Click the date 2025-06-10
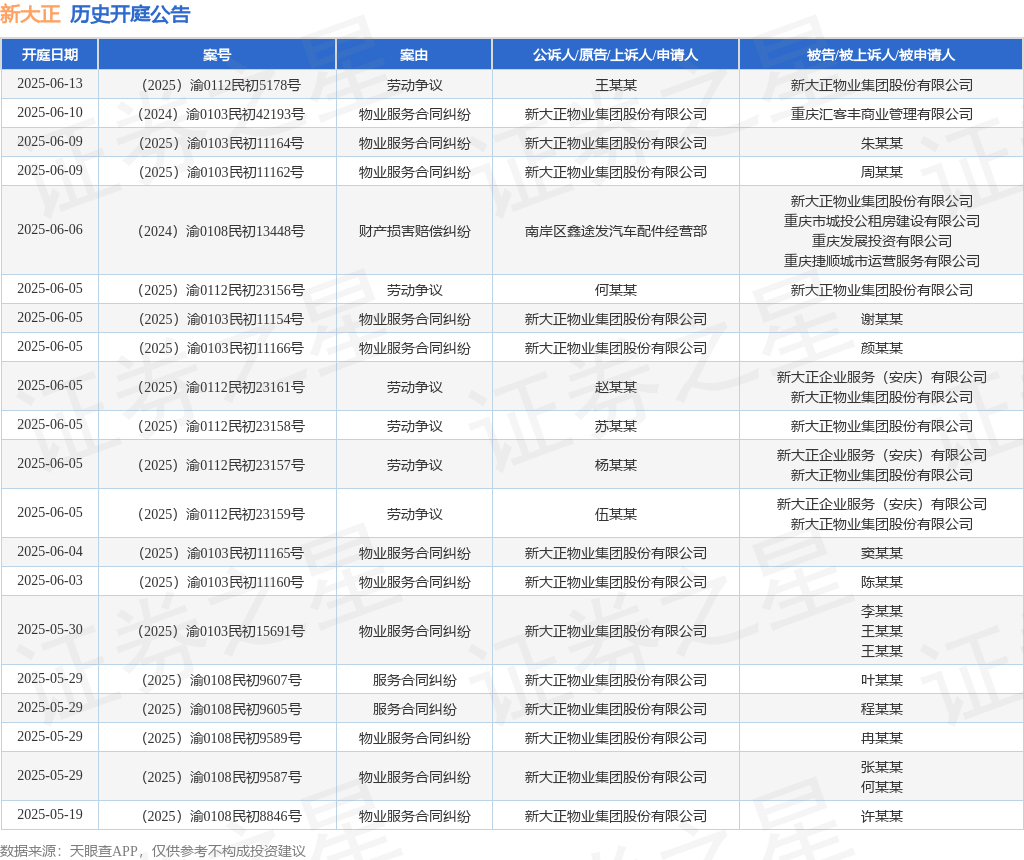The image size is (1024, 860). pyautogui.click(x=50, y=112)
